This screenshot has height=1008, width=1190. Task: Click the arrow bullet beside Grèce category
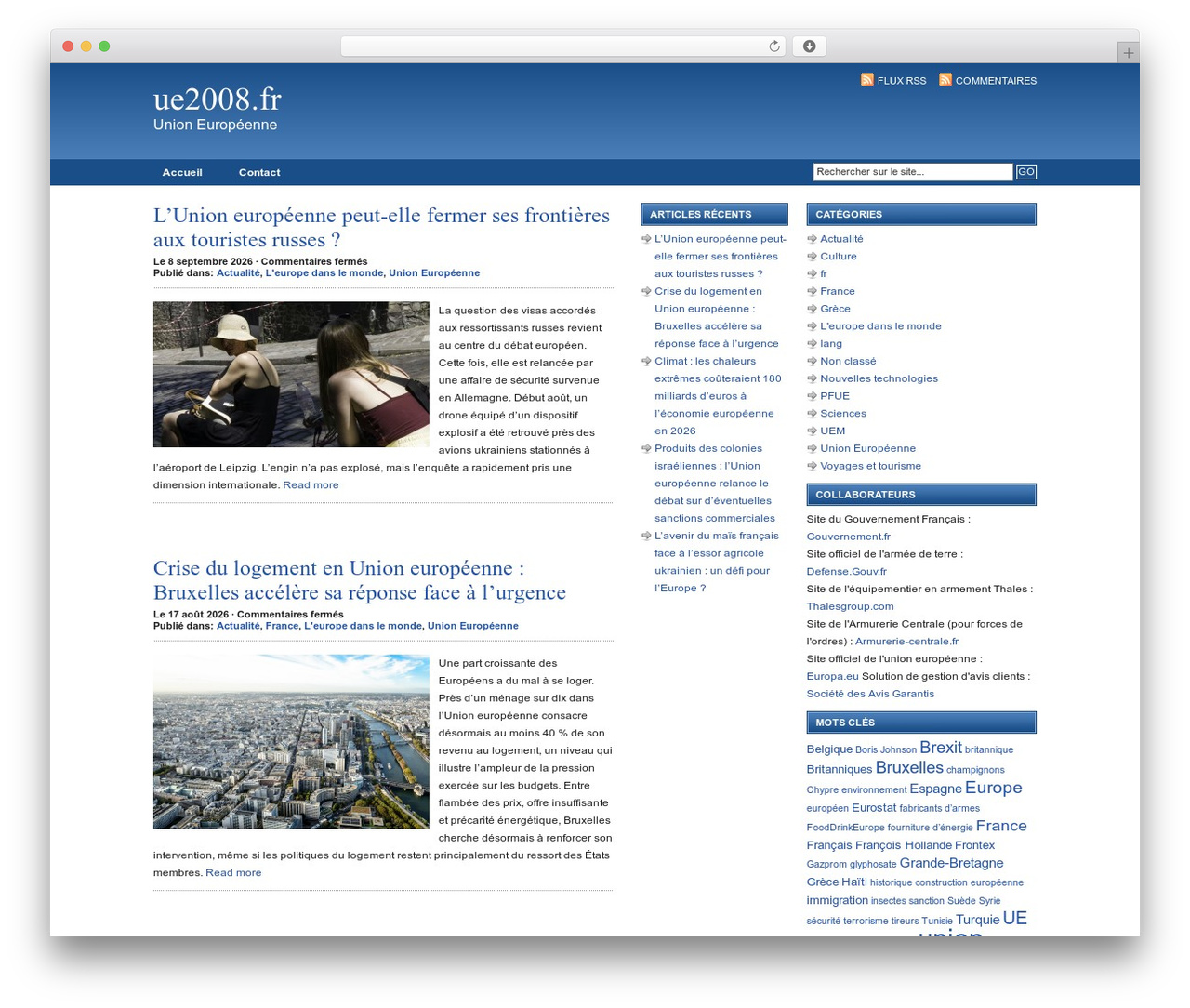click(x=812, y=309)
